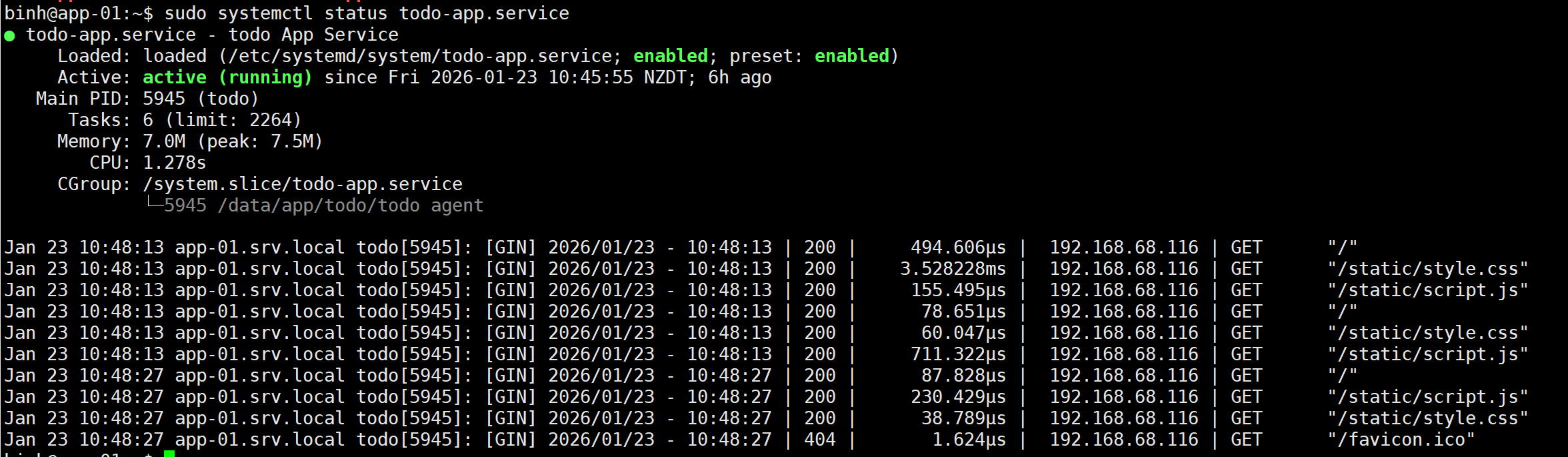Click the 711.322µs latency value
Image resolution: width=1568 pixels, height=457 pixels.
[958, 354]
